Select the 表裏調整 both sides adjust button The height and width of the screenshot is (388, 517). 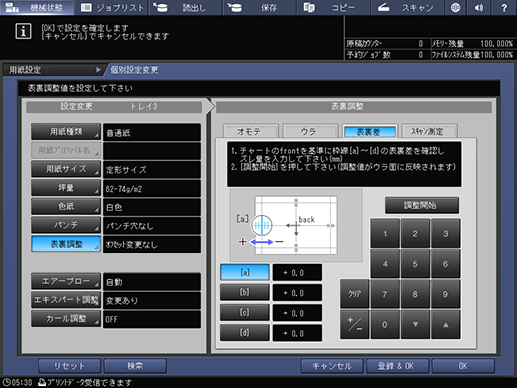pyautogui.click(x=66, y=244)
